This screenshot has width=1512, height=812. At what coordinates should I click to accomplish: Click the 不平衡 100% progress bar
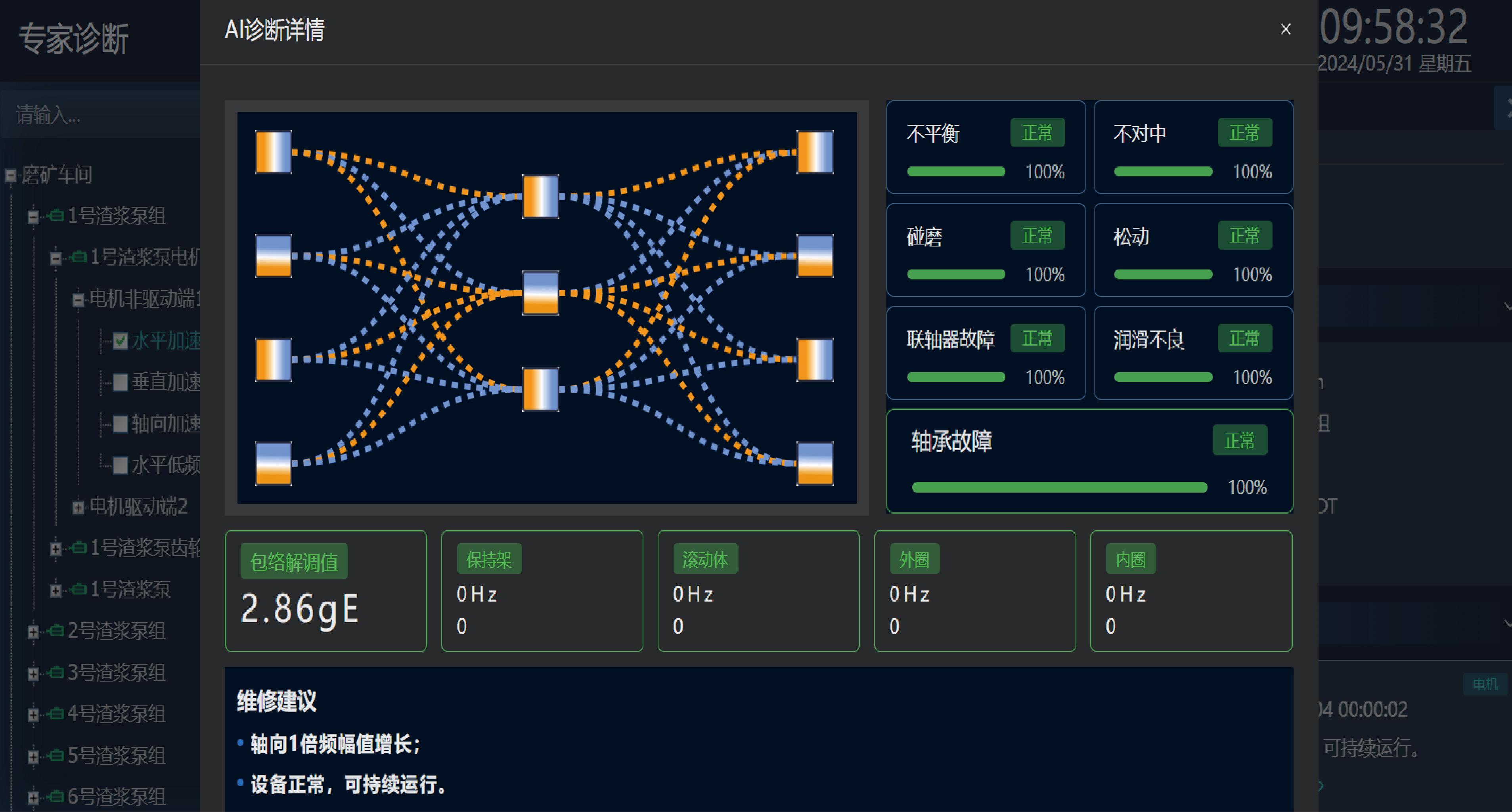click(956, 171)
